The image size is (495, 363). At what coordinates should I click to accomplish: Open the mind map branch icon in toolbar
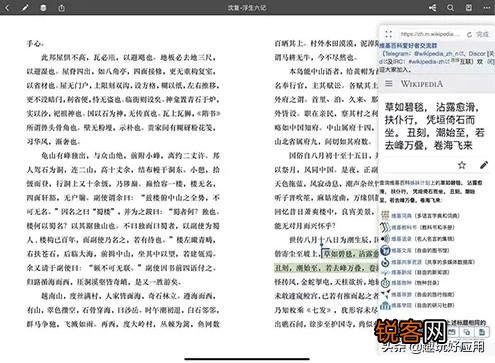(x=432, y=7)
